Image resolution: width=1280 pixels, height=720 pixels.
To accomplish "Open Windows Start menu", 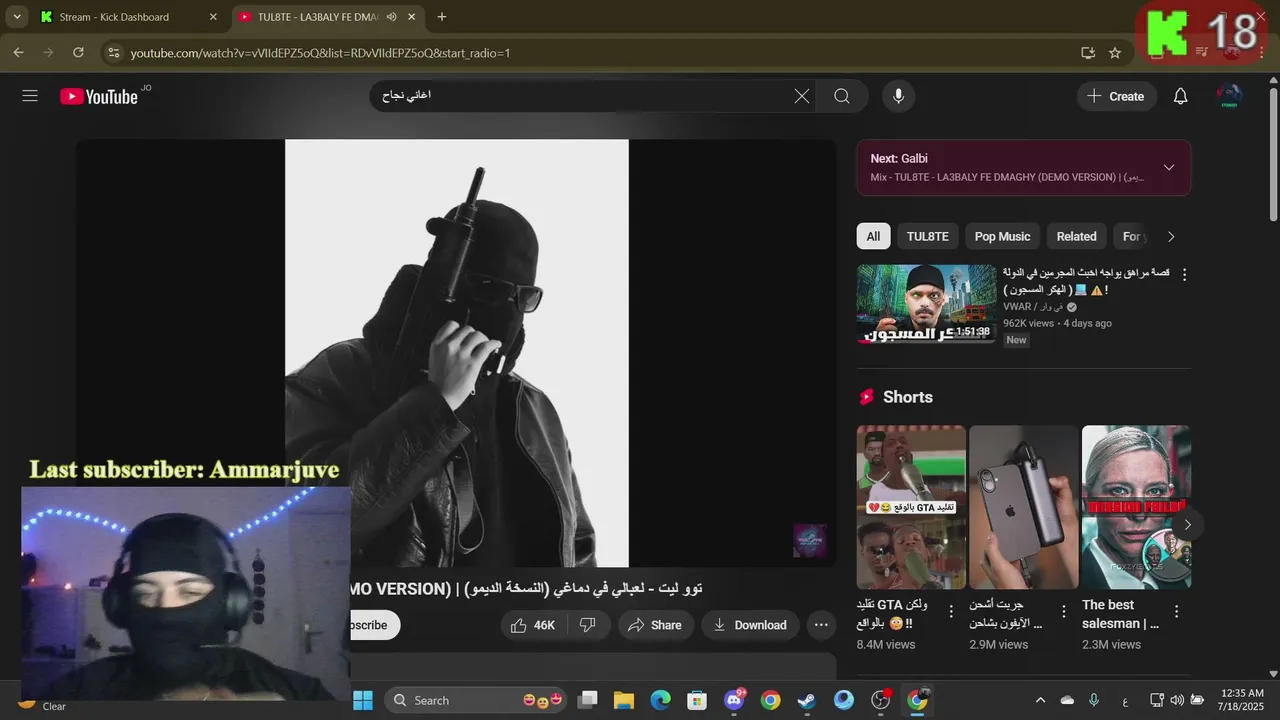I will (x=363, y=700).
